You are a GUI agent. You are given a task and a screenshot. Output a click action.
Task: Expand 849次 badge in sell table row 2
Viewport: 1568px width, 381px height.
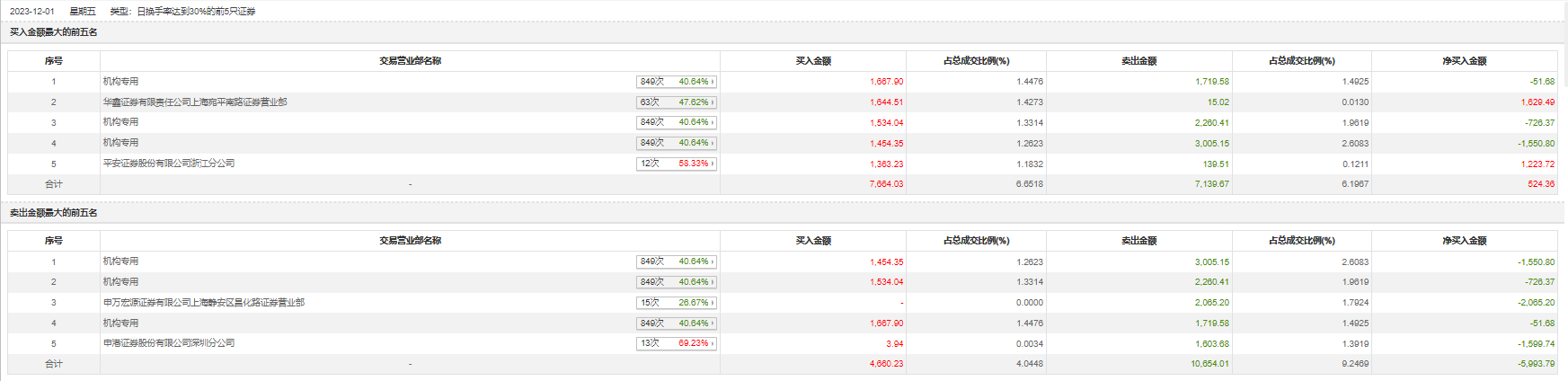[676, 282]
